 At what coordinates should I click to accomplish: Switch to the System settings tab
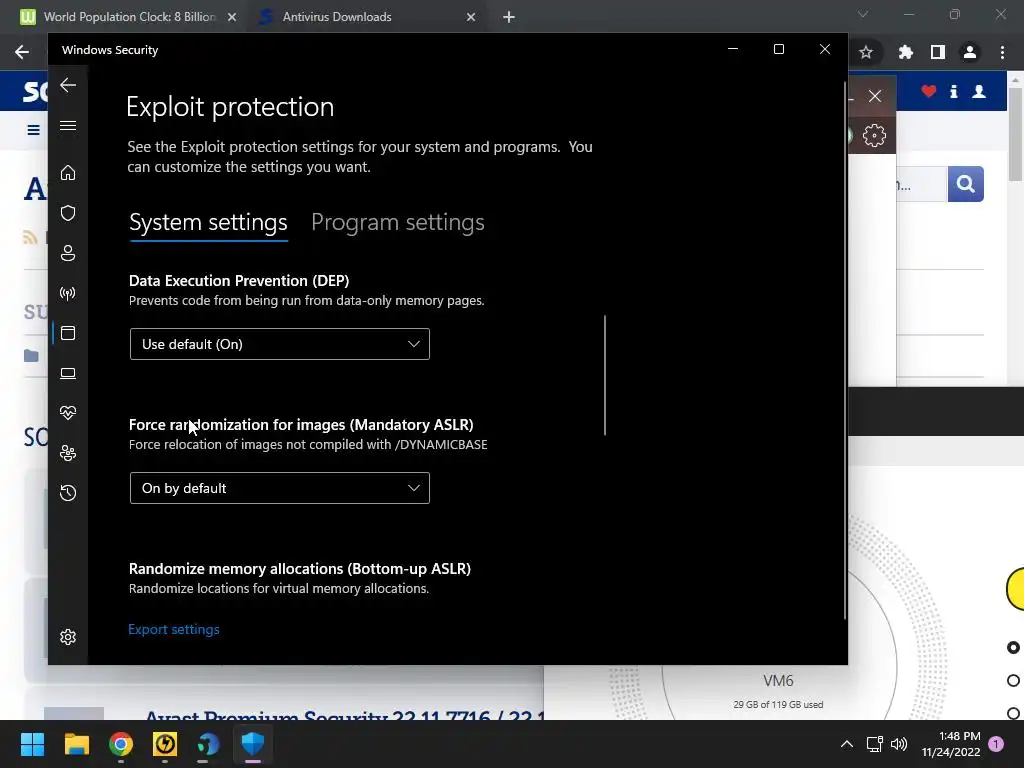(208, 223)
